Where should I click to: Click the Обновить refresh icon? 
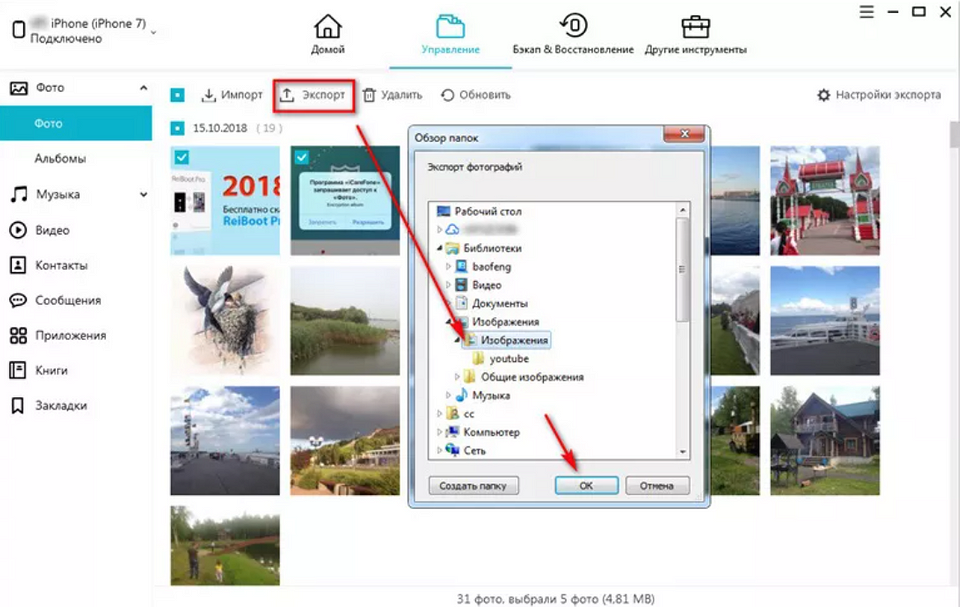[448, 95]
